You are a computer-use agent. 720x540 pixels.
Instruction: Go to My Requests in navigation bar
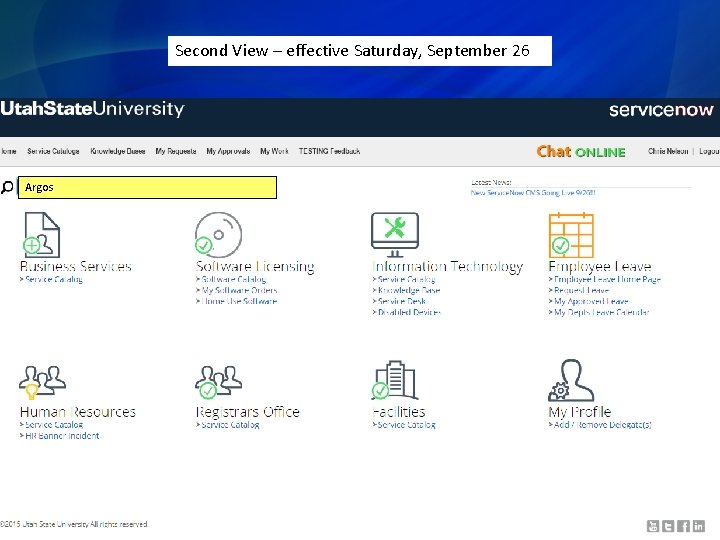point(176,151)
